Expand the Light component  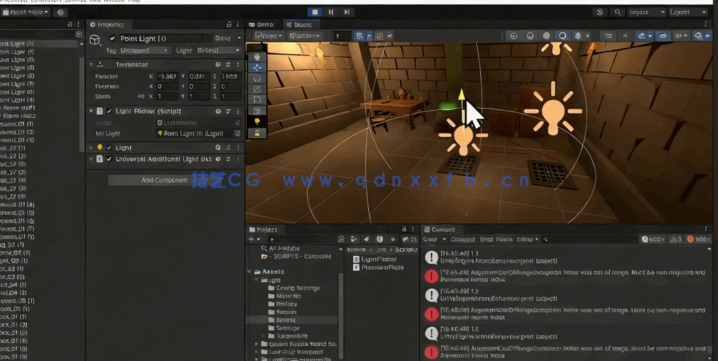coord(91,148)
